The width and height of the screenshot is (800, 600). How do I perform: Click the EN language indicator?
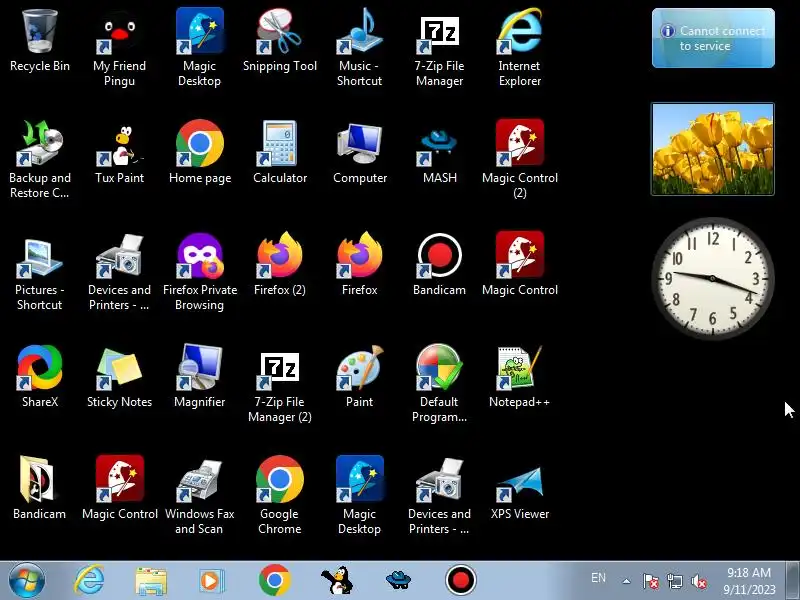(x=598, y=578)
